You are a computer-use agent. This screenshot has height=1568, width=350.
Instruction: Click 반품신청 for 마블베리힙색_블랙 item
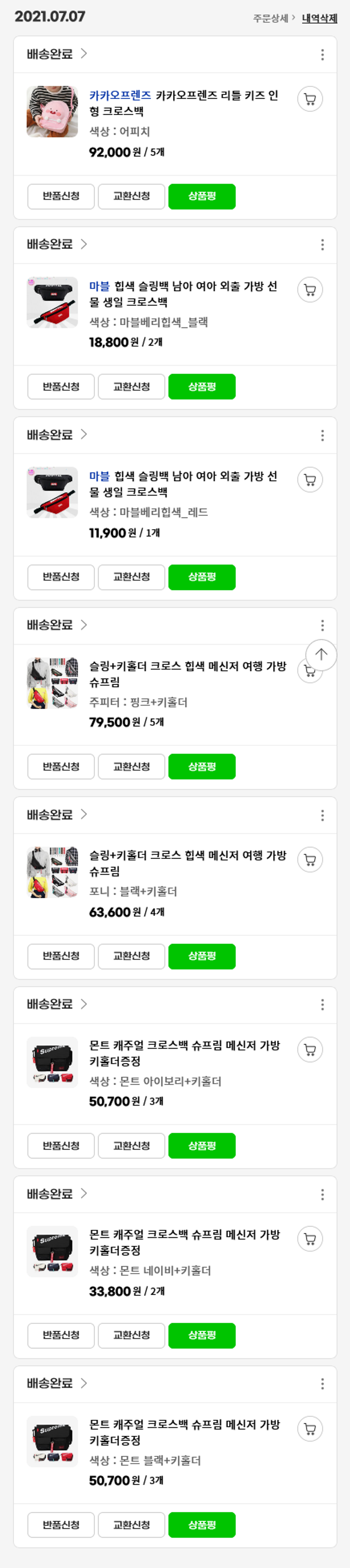[x=61, y=387]
